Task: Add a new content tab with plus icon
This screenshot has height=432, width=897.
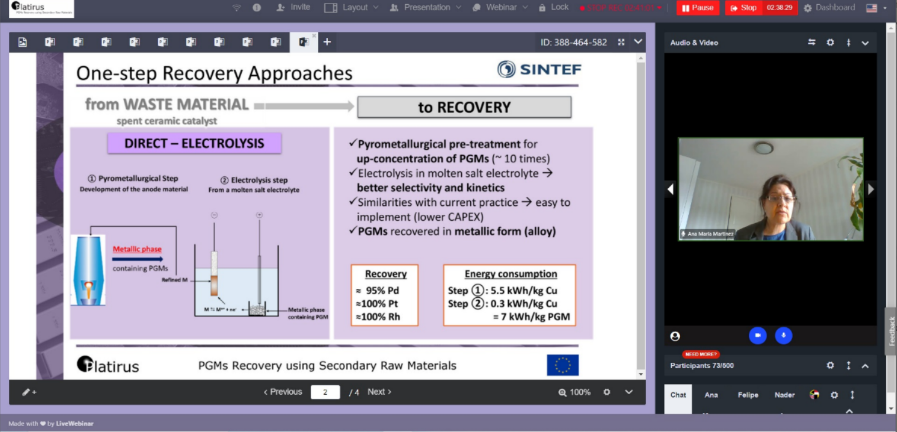Action: point(326,42)
